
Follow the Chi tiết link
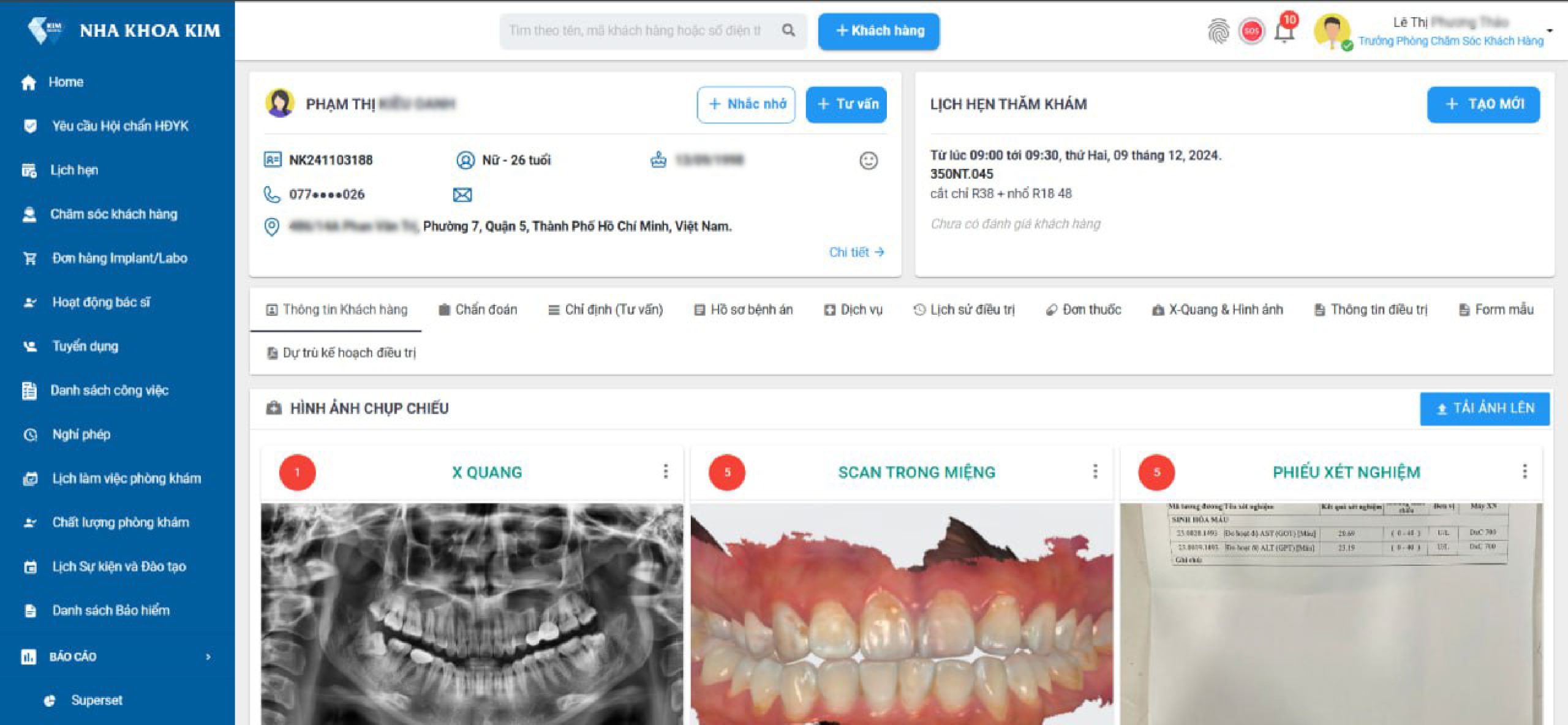856,252
